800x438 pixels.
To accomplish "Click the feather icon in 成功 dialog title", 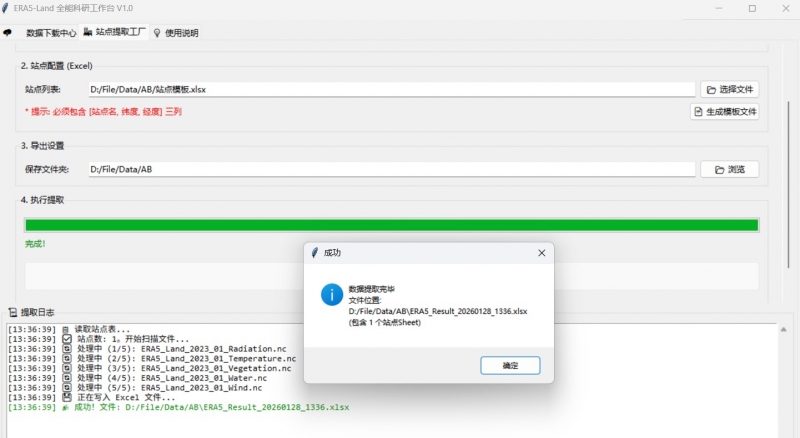I will pos(314,253).
